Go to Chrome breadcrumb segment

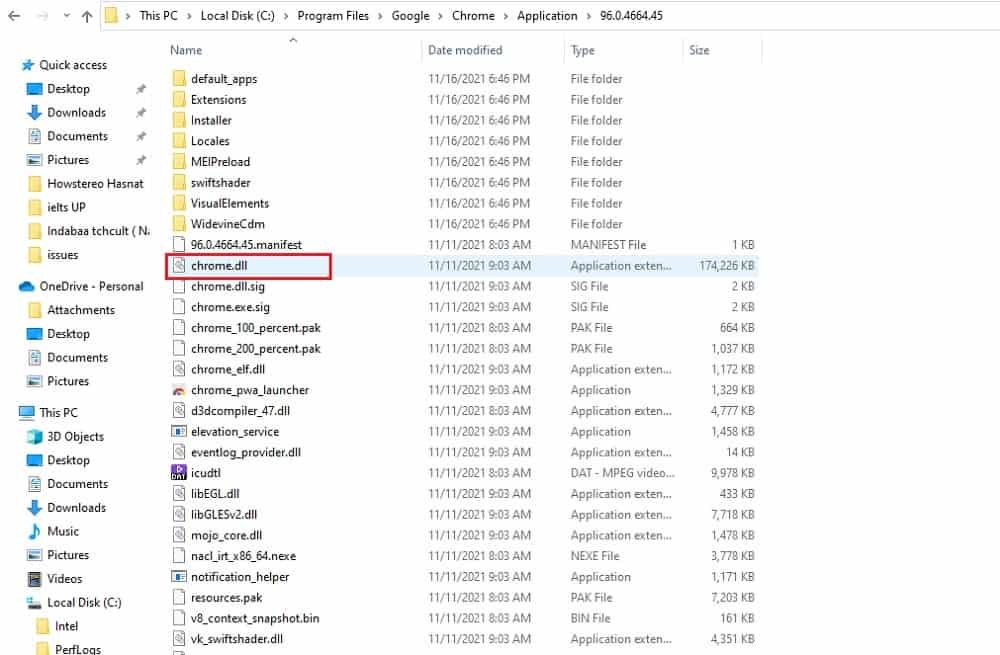(473, 15)
